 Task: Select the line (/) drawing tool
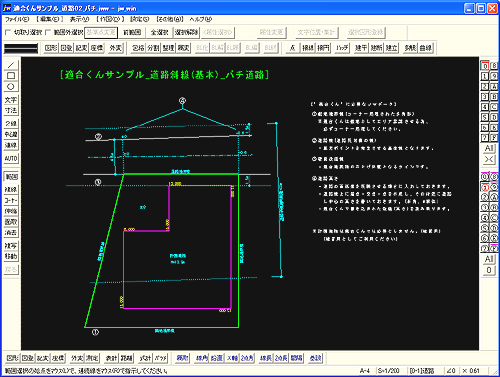coord(11,65)
